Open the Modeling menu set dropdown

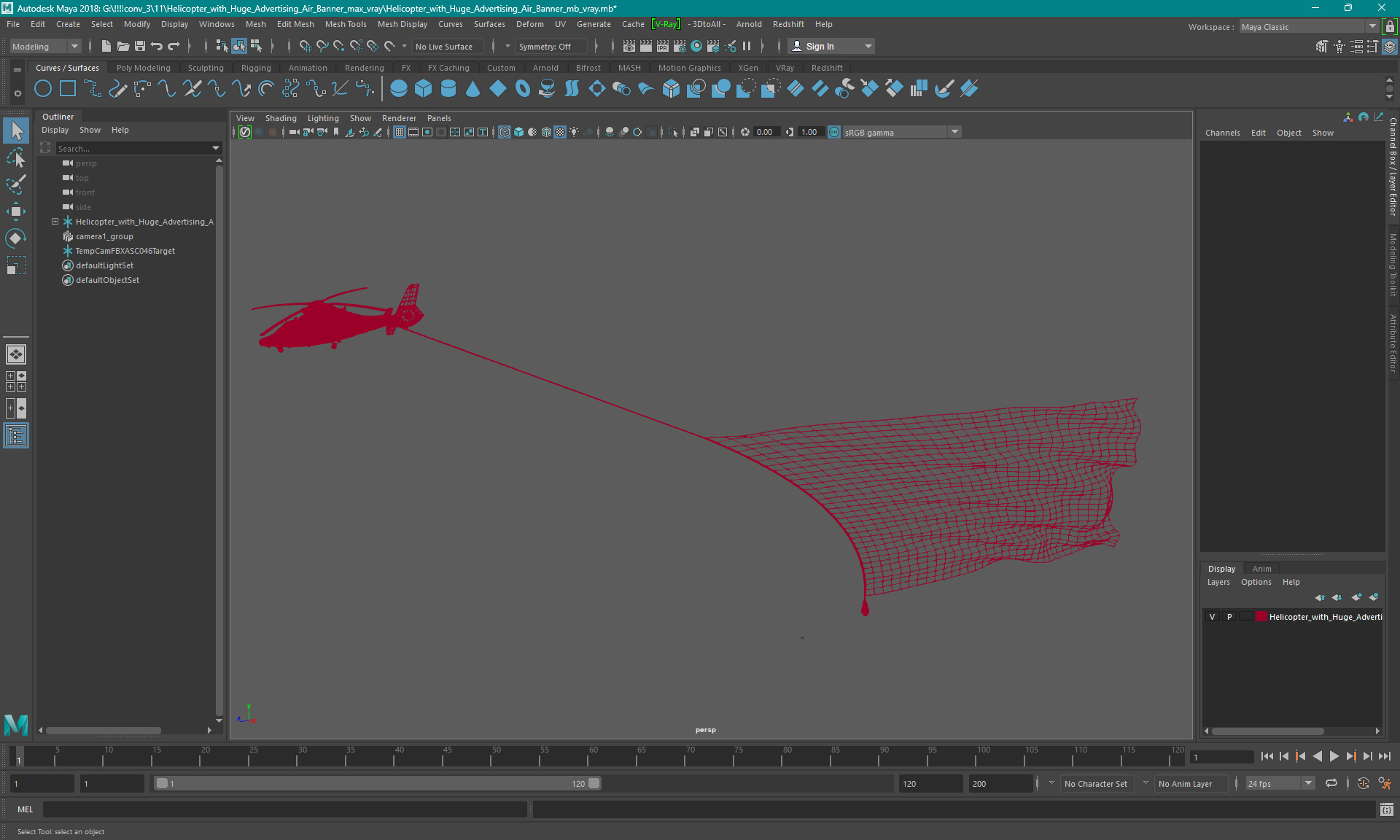tap(45, 46)
